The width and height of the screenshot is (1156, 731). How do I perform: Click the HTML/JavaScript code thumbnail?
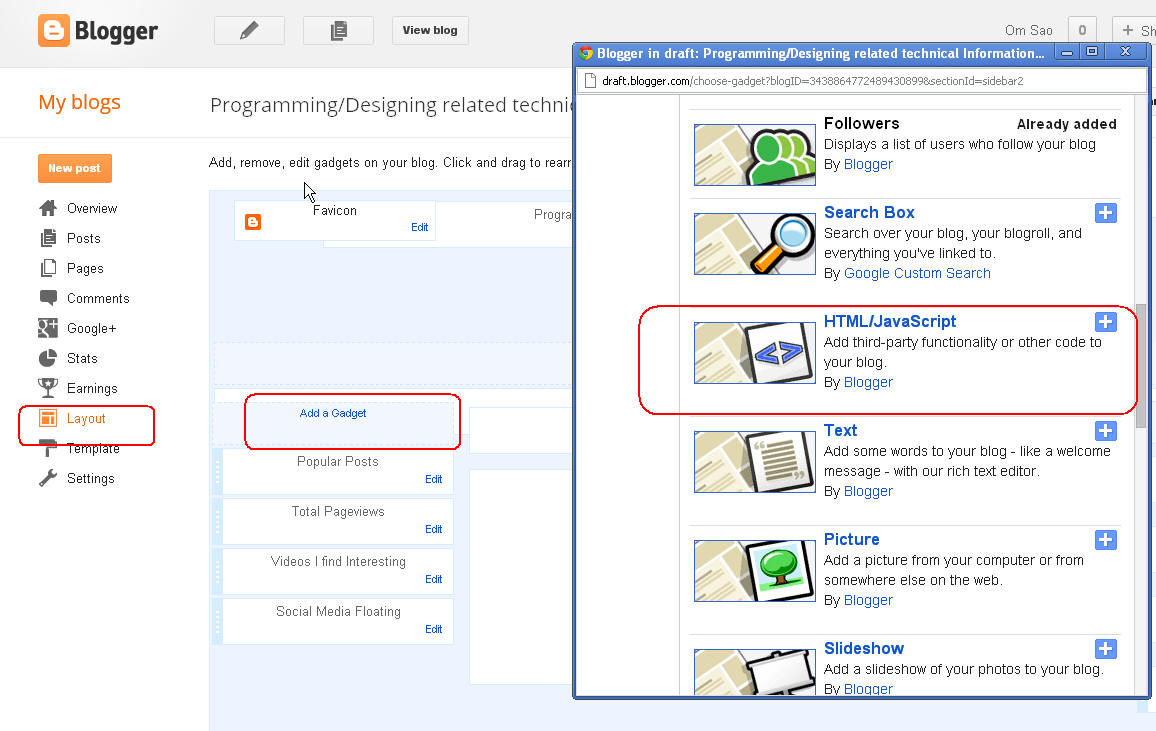click(754, 353)
